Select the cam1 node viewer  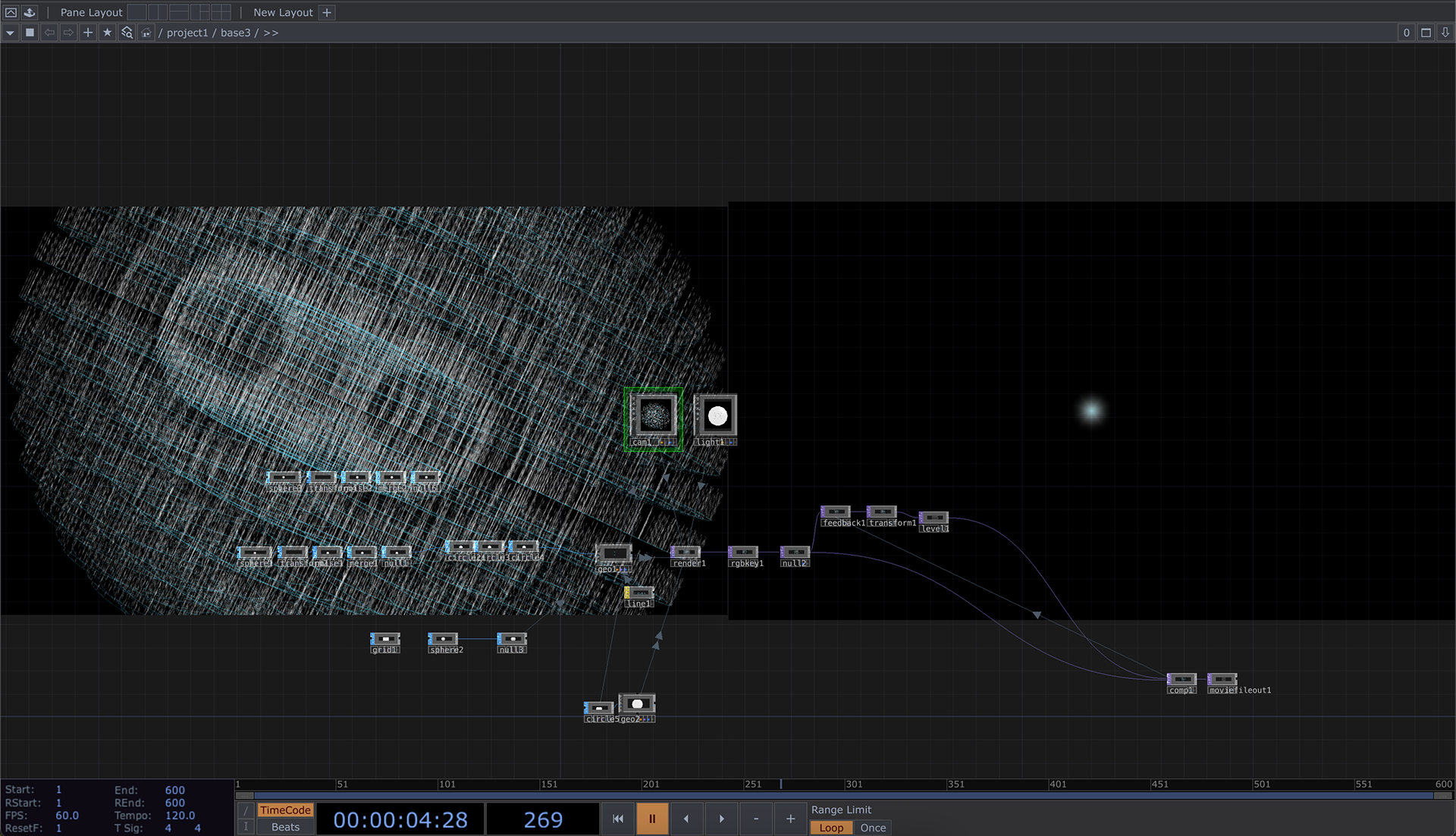coord(654,415)
